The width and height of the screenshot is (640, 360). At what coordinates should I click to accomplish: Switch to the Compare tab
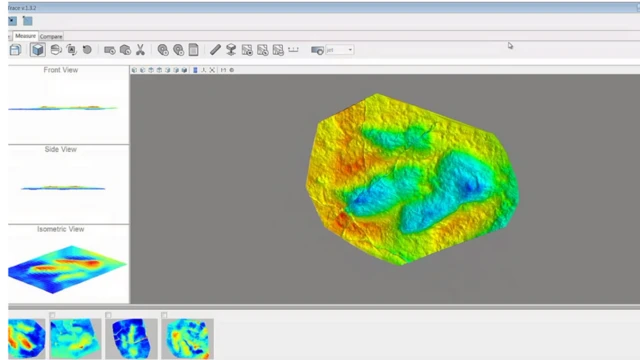pos(51,36)
